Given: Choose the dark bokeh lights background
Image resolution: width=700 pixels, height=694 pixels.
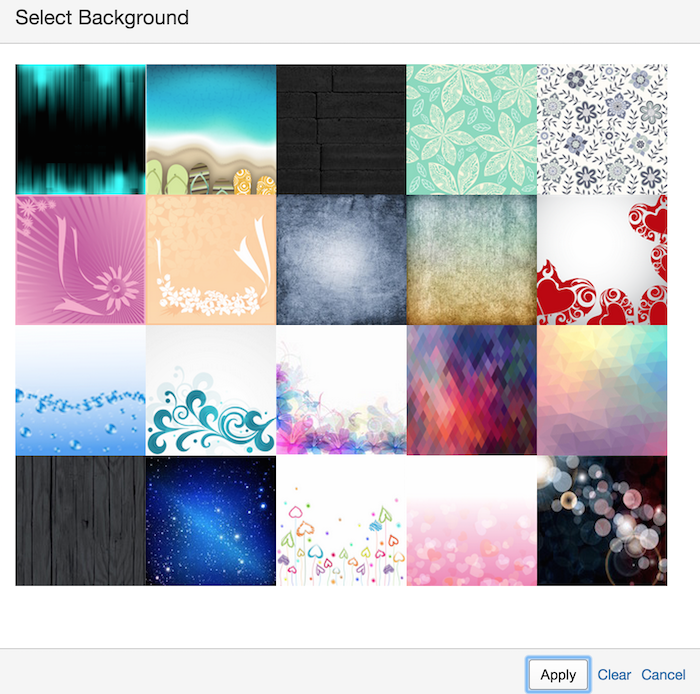Looking at the screenshot, I should click(602, 520).
